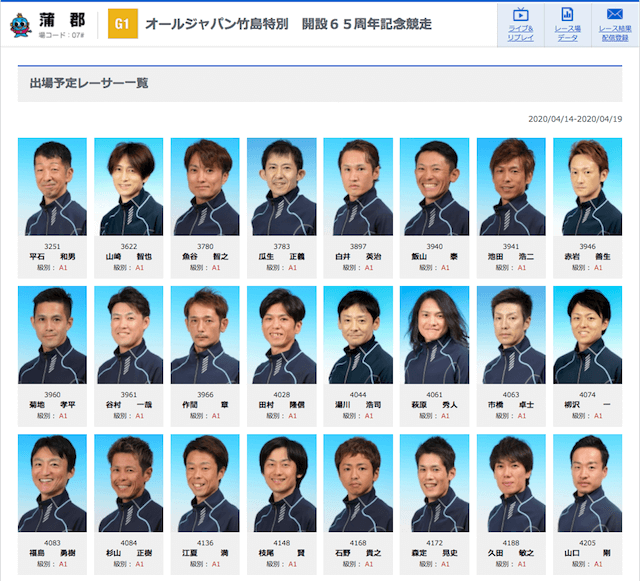Click the name 石野 貴之 under 4168
Image resolution: width=640 pixels, height=581 pixels.
click(x=358, y=553)
